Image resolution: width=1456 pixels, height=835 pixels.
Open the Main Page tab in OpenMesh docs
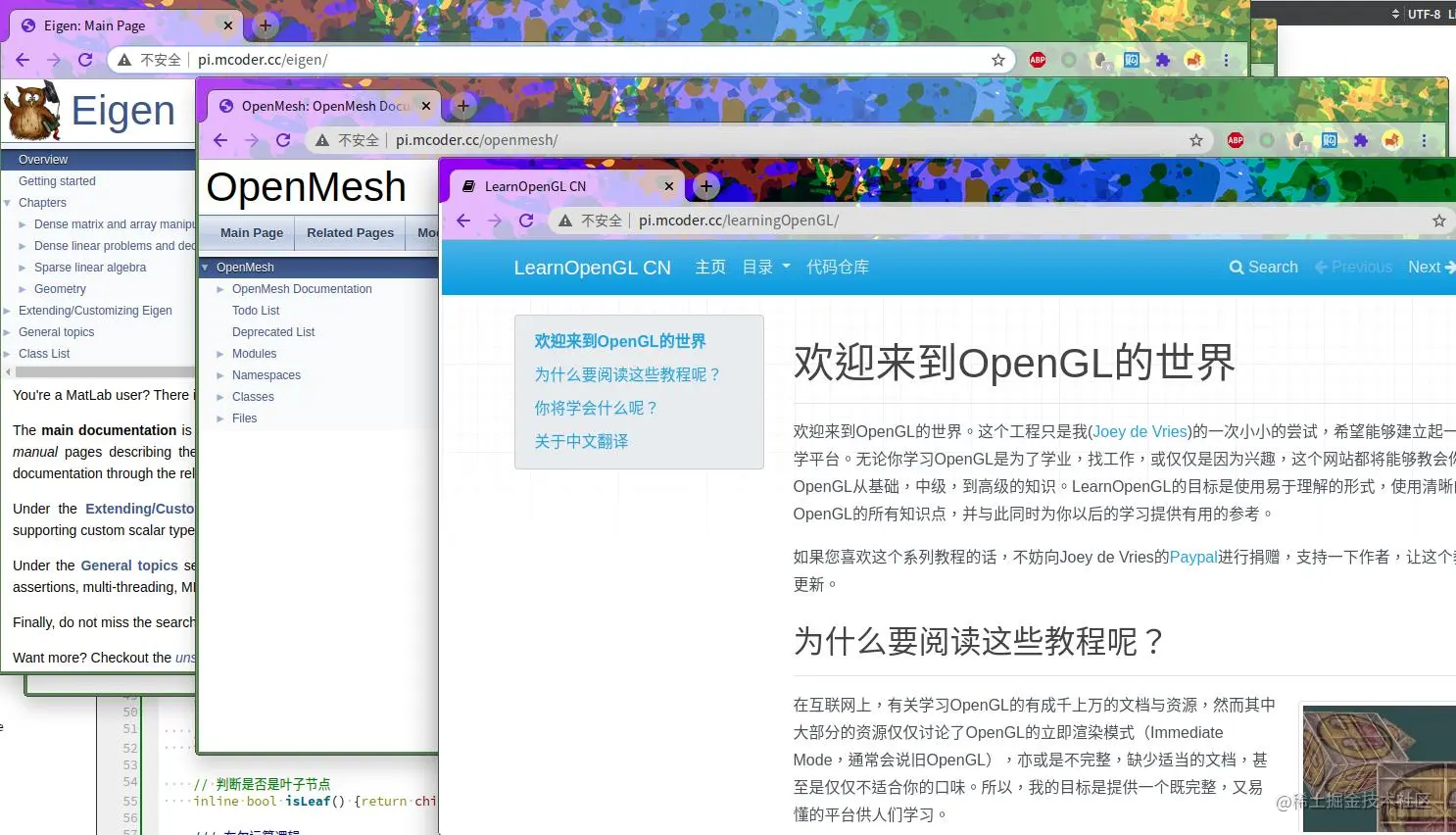pos(252,232)
